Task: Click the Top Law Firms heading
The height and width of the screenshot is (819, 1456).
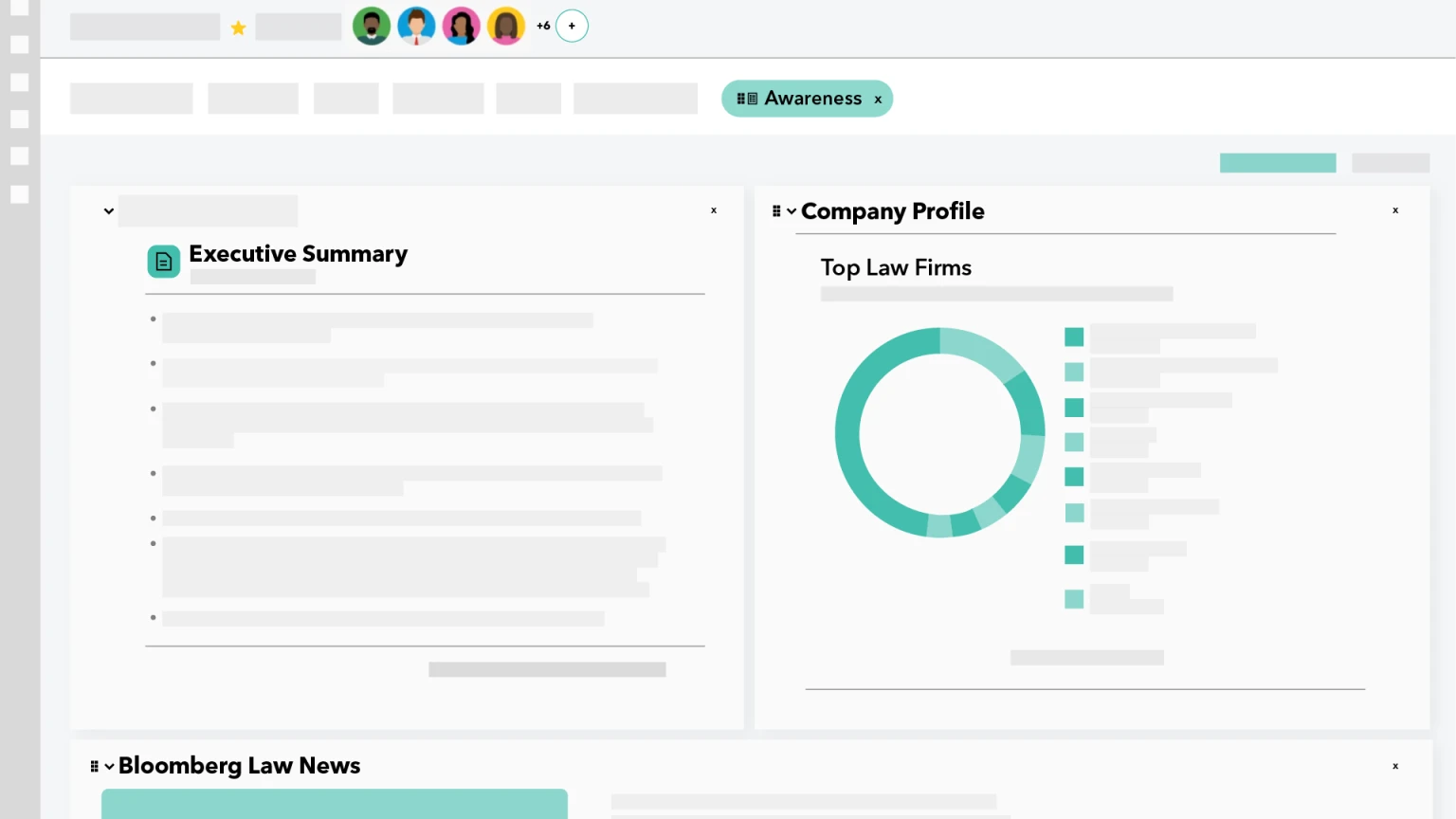Action: [896, 268]
